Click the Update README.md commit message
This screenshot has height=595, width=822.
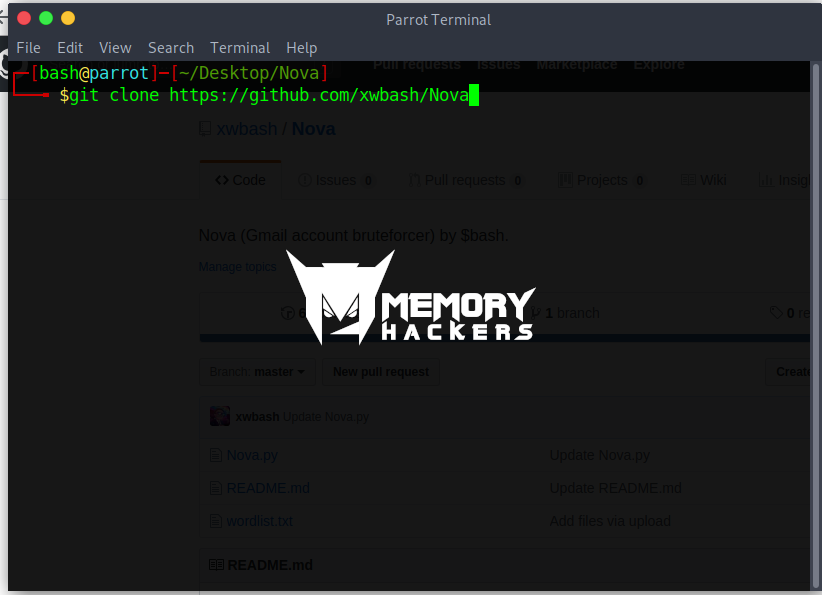pyautogui.click(x=615, y=488)
